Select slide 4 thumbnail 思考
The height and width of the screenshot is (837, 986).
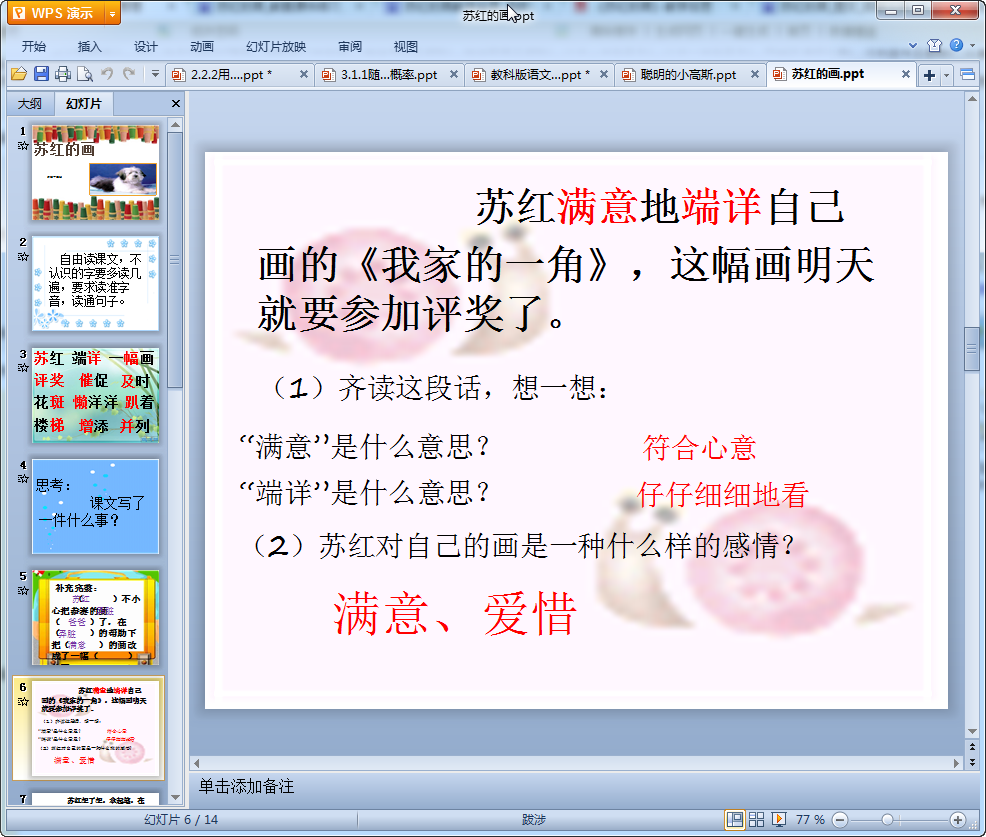click(x=96, y=506)
